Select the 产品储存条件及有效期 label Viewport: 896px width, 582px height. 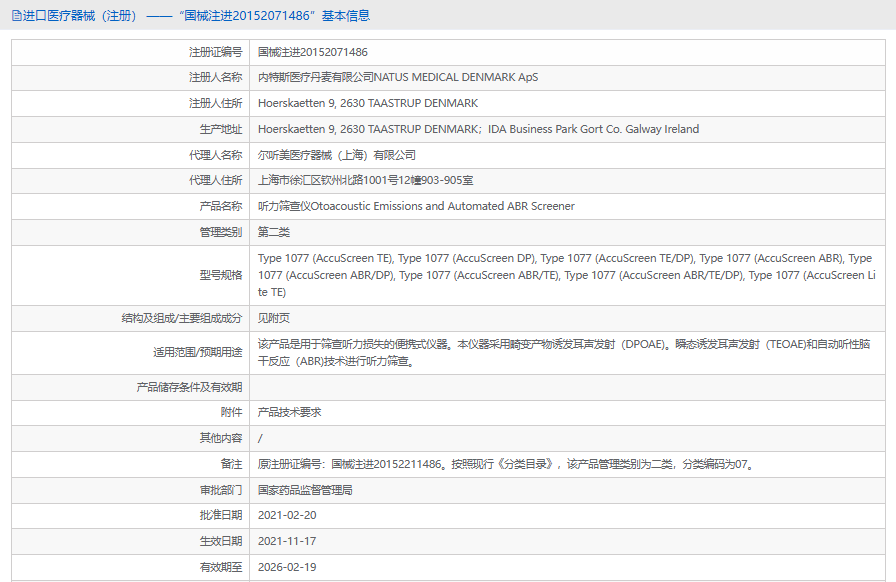pyautogui.click(x=189, y=388)
